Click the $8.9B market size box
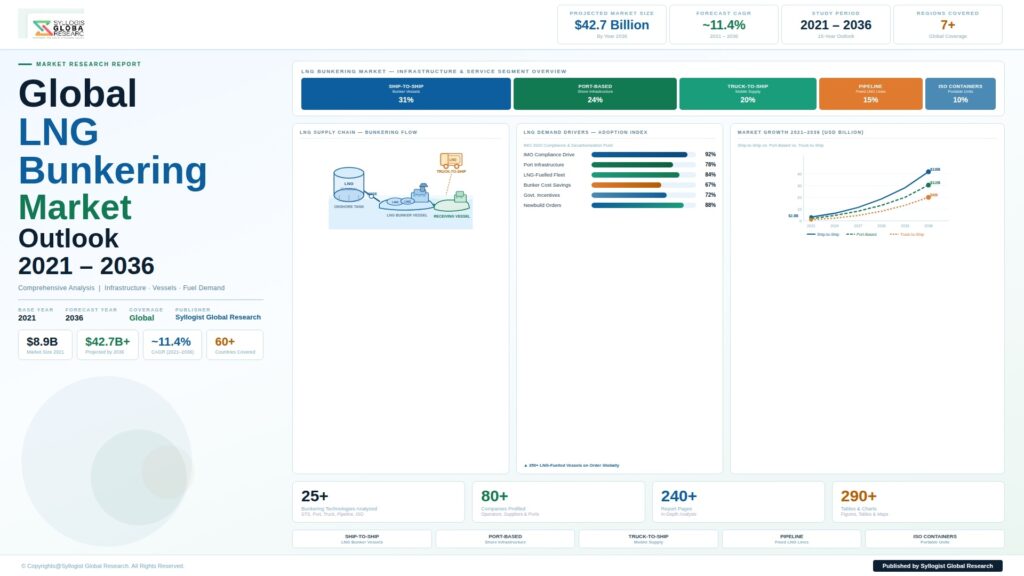The image size is (1024, 576). pyautogui.click(x=45, y=345)
